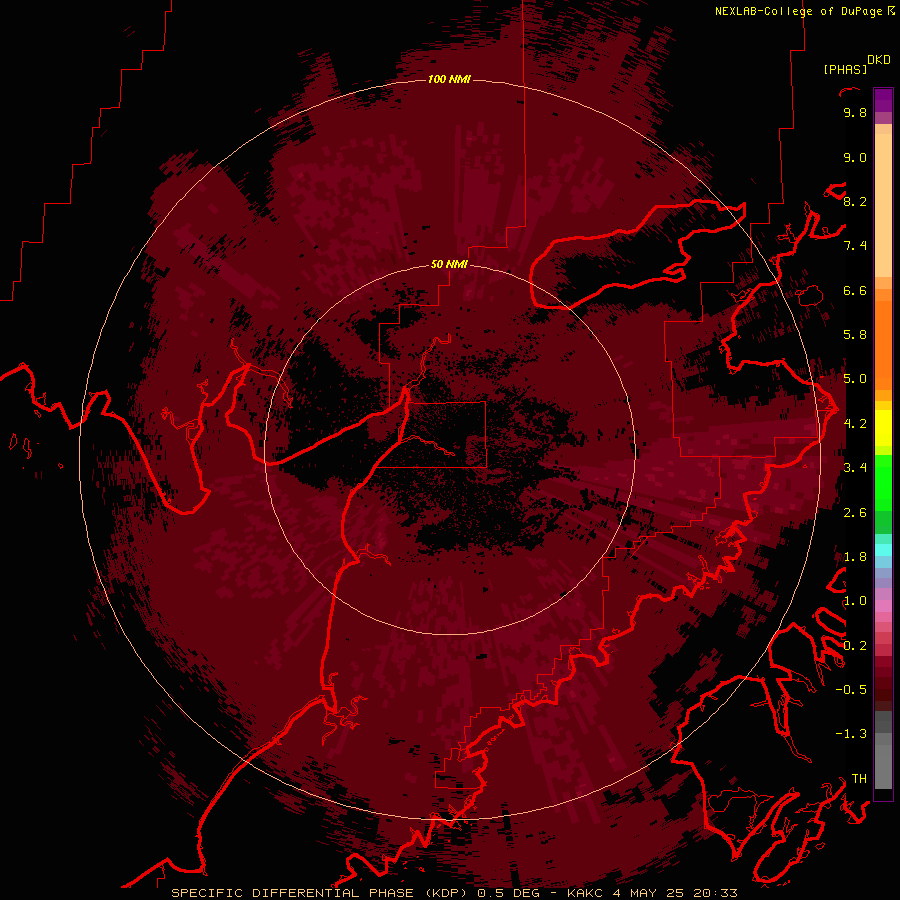900x900 pixels.
Task: Click the 100 NMI range ring label
Action: (449, 79)
